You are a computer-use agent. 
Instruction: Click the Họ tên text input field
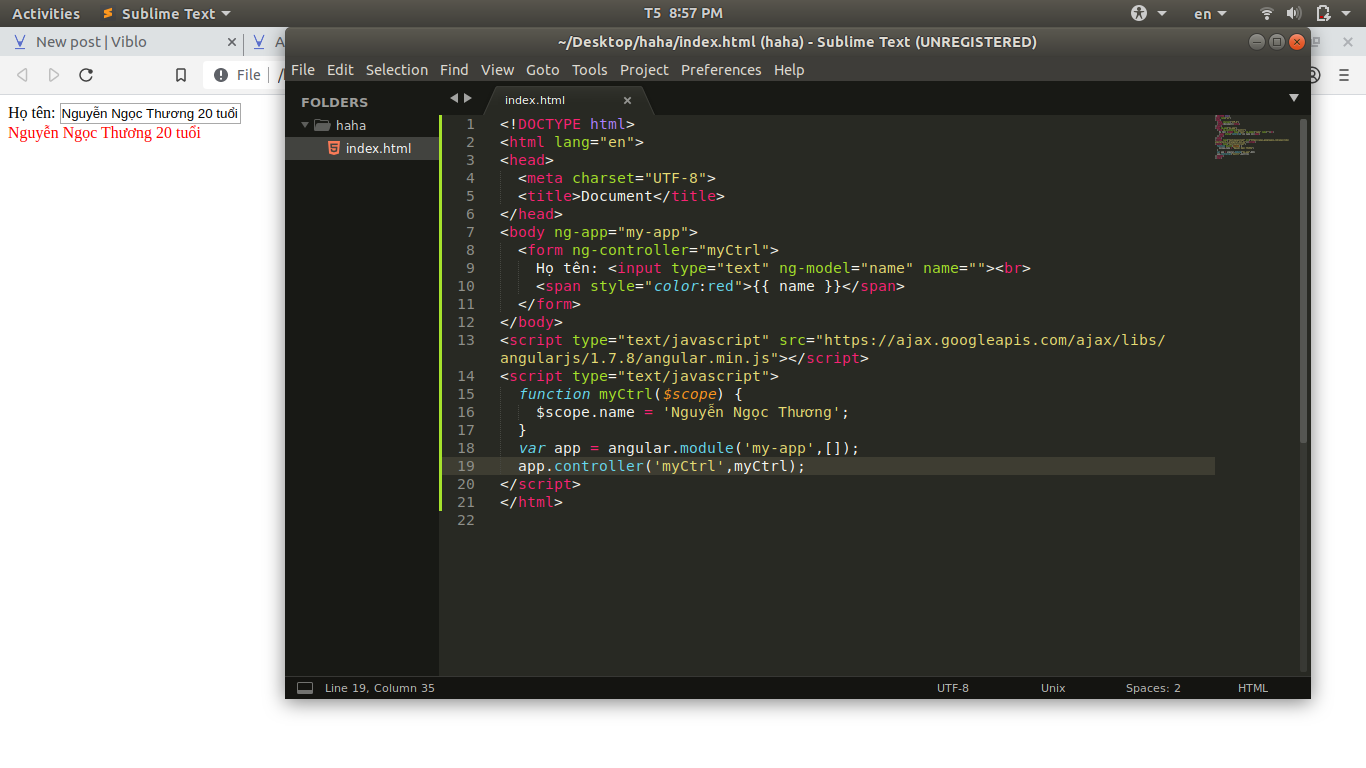pos(150,114)
